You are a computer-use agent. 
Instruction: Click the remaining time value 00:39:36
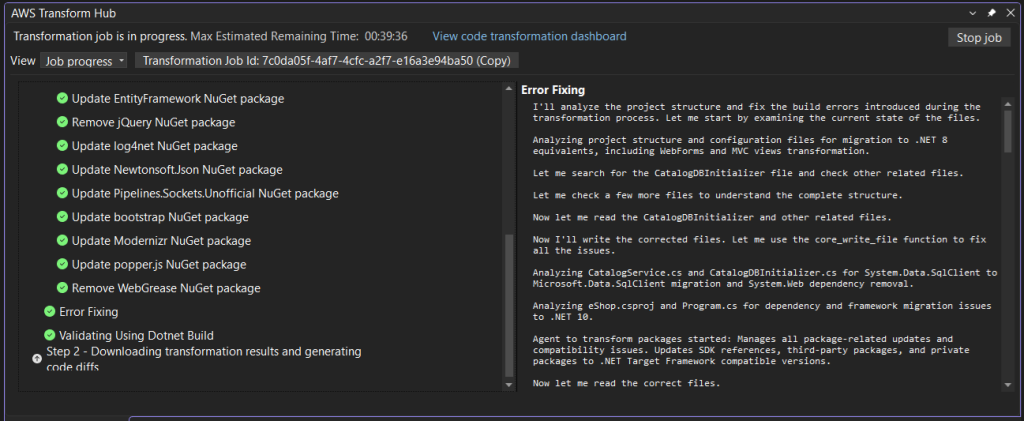(x=386, y=37)
